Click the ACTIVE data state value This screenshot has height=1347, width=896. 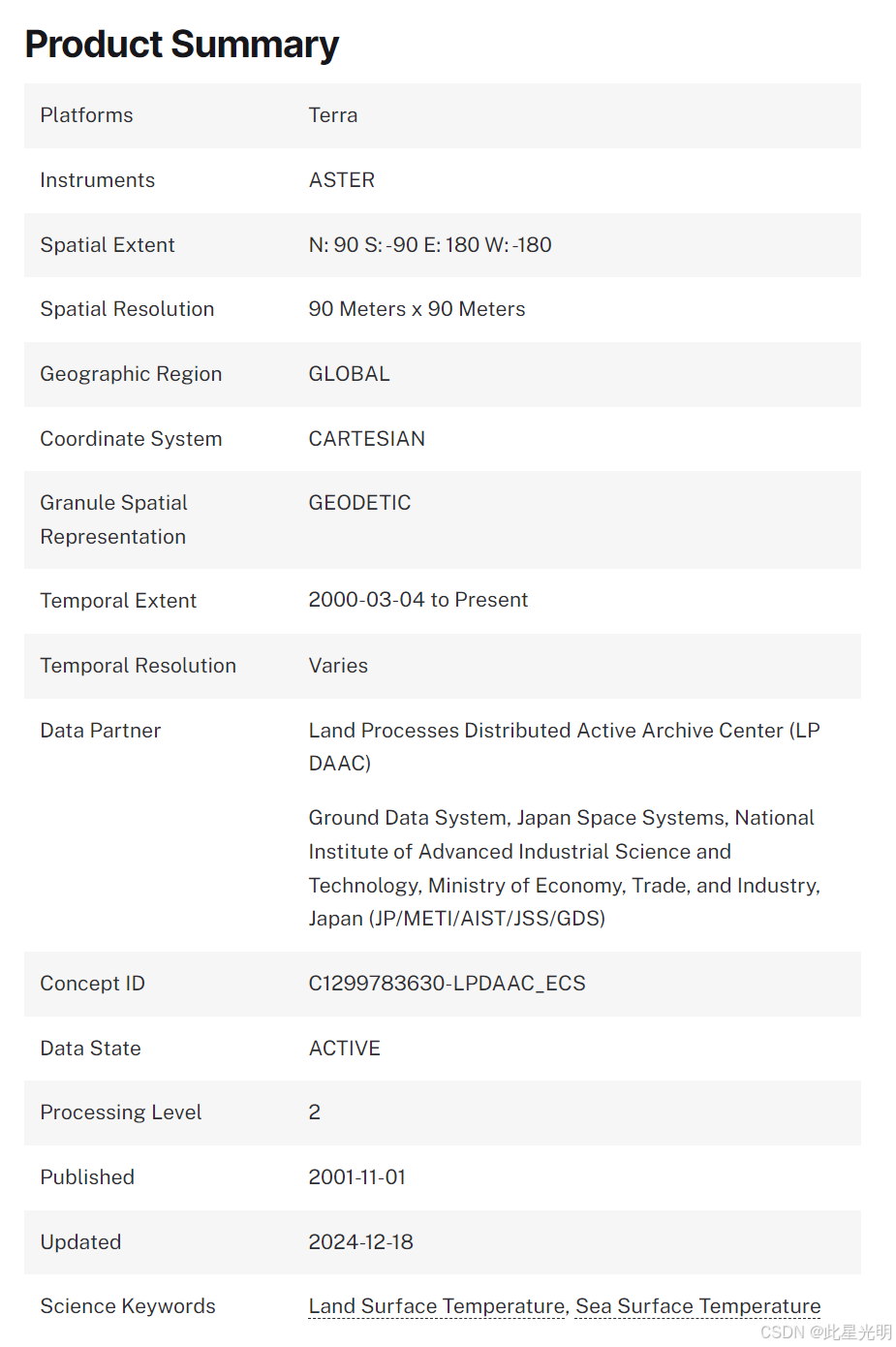click(x=344, y=1049)
